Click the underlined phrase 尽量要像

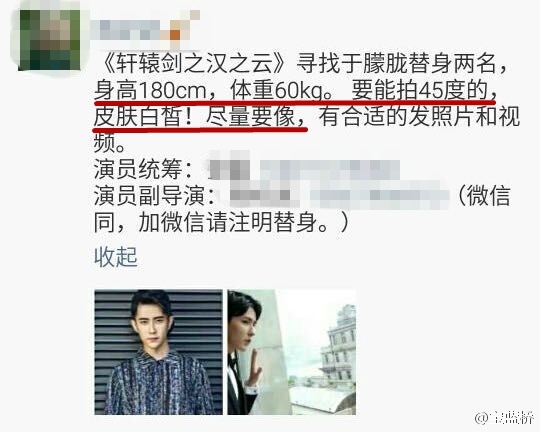pyautogui.click(x=250, y=117)
